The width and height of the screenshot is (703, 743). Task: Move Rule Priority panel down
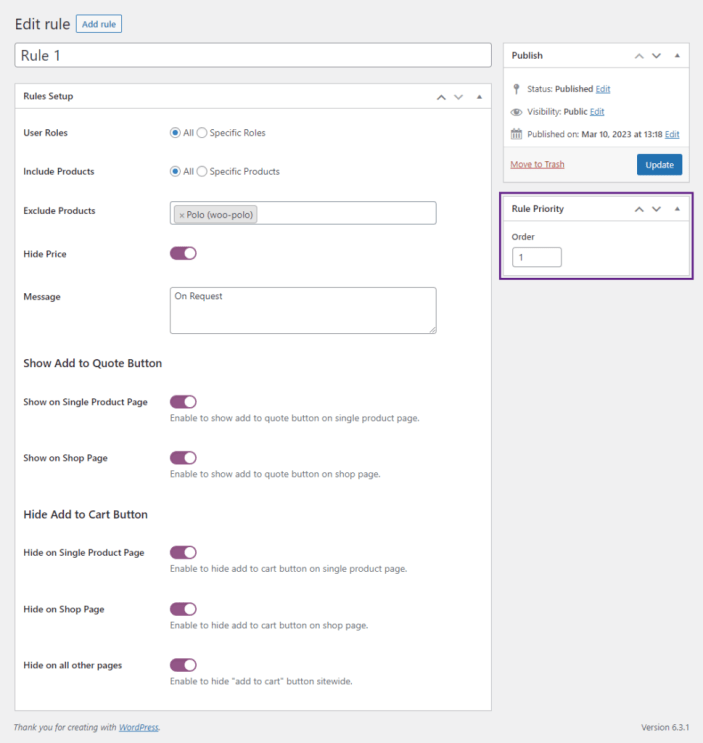tap(656, 209)
